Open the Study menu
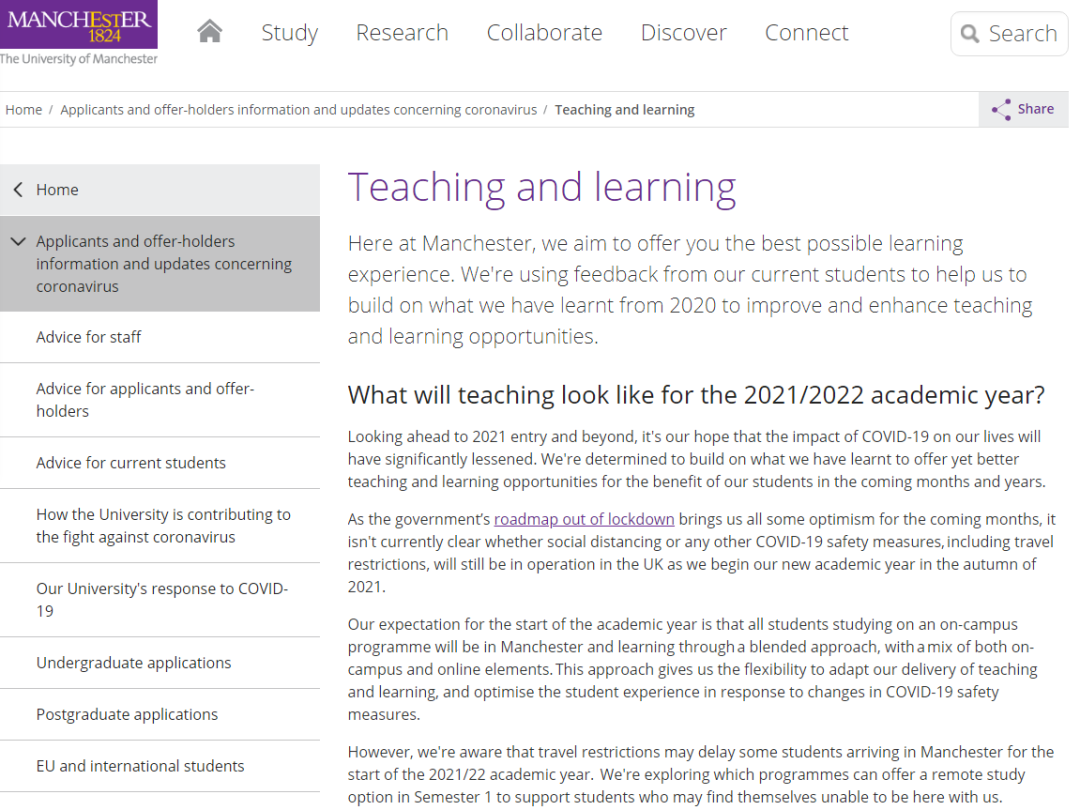This screenshot has width=1080, height=810. pyautogui.click(x=289, y=33)
